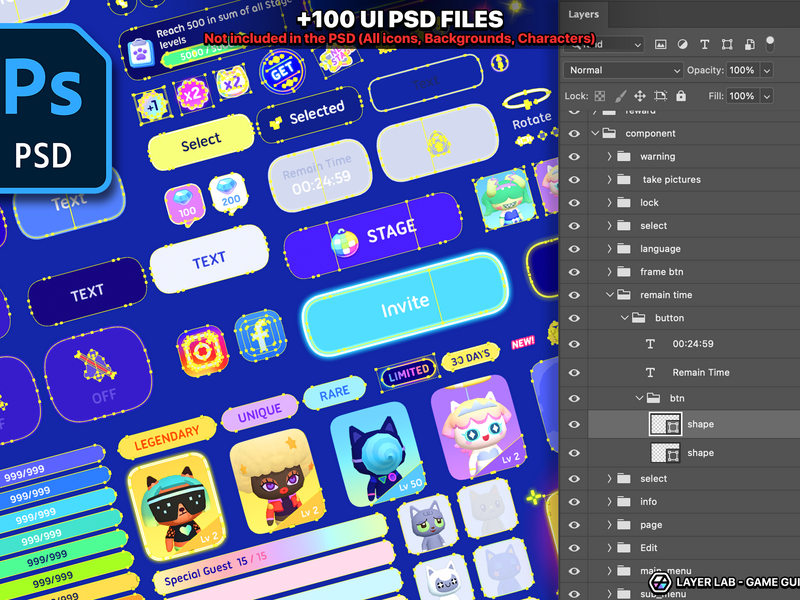
Task: Expand the warning group
Action: click(609, 156)
